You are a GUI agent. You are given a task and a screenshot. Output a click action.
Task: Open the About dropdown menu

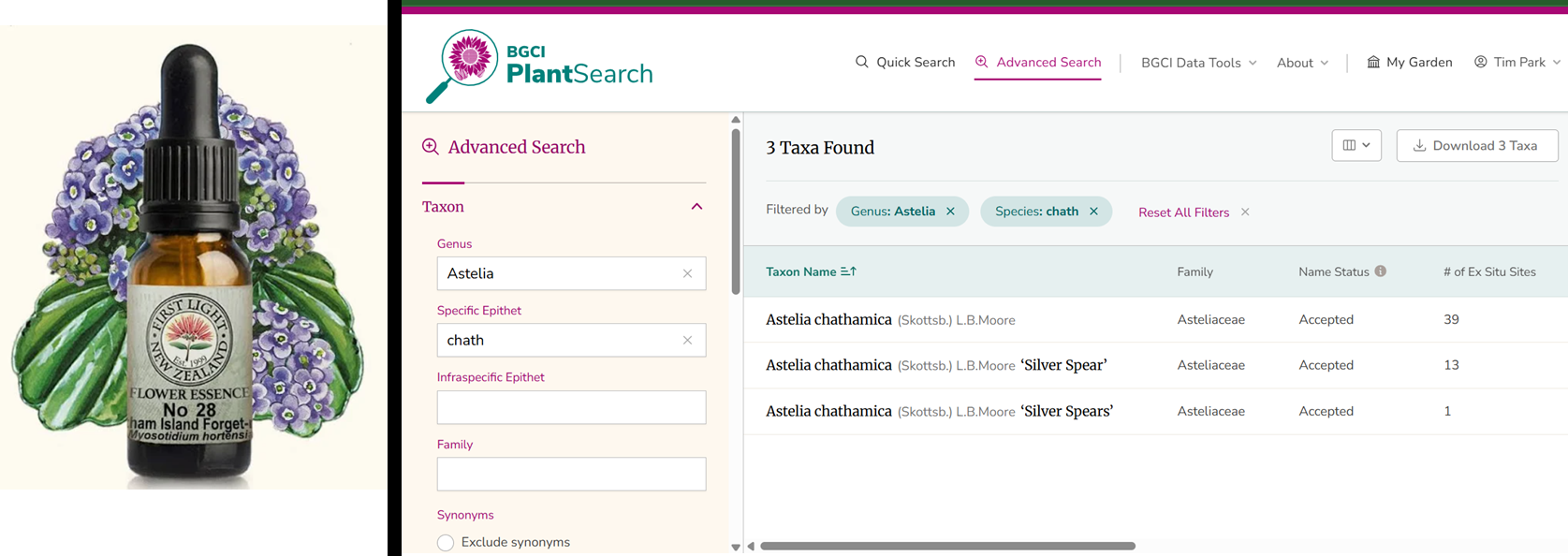click(x=1302, y=63)
